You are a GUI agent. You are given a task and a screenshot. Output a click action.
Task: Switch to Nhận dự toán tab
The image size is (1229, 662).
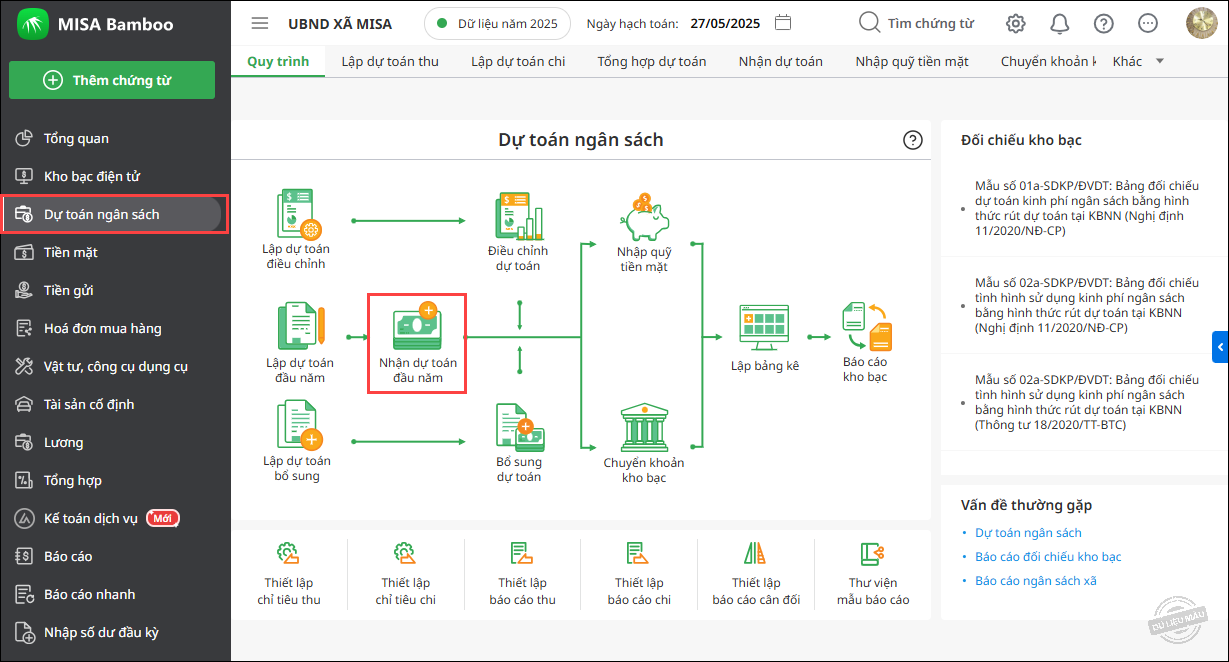(781, 61)
